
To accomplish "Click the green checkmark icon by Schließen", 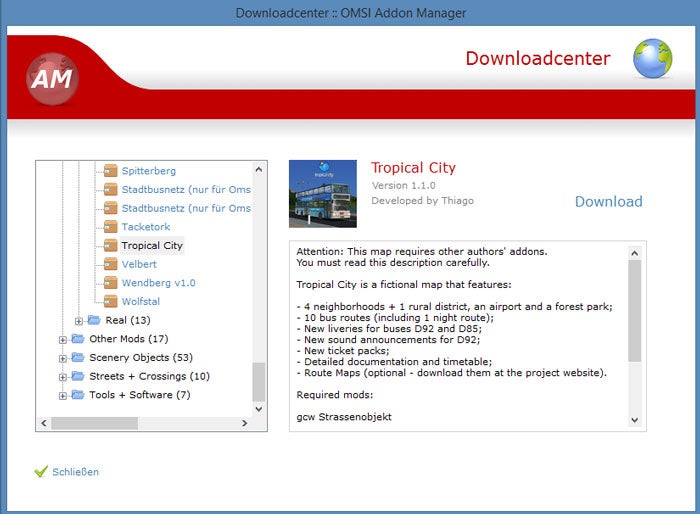I will [x=41, y=472].
